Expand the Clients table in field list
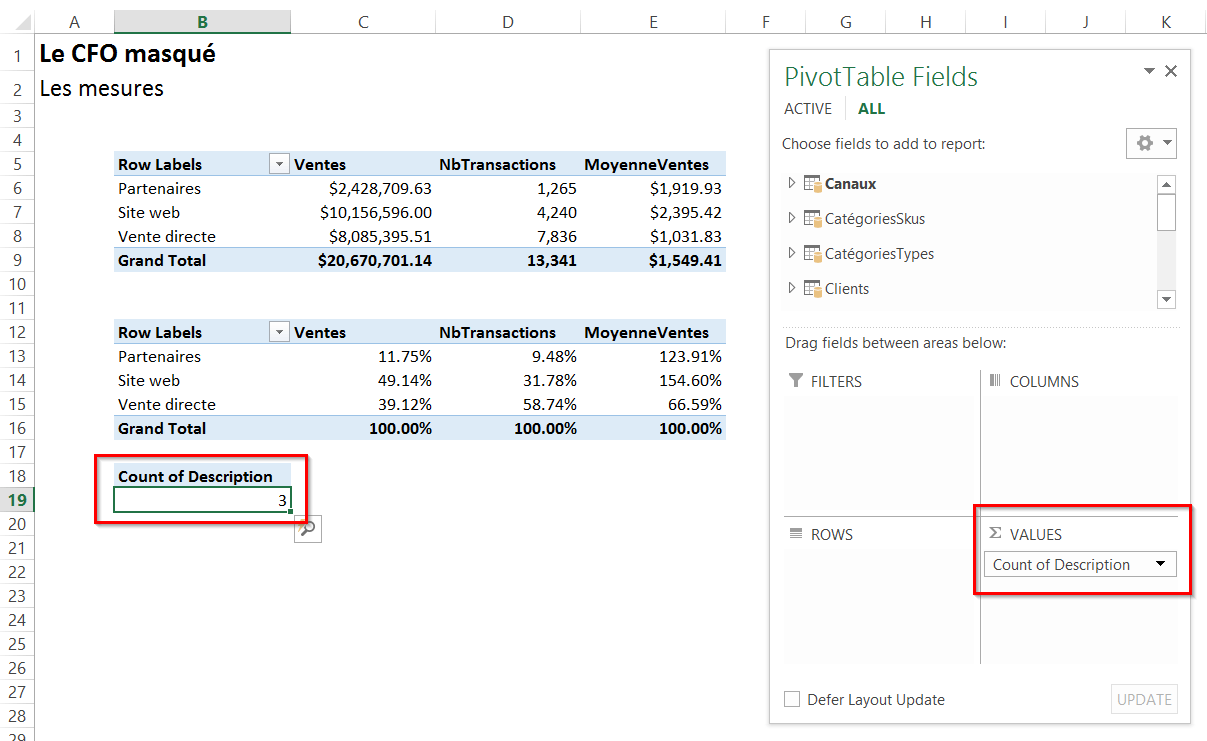 coord(792,289)
